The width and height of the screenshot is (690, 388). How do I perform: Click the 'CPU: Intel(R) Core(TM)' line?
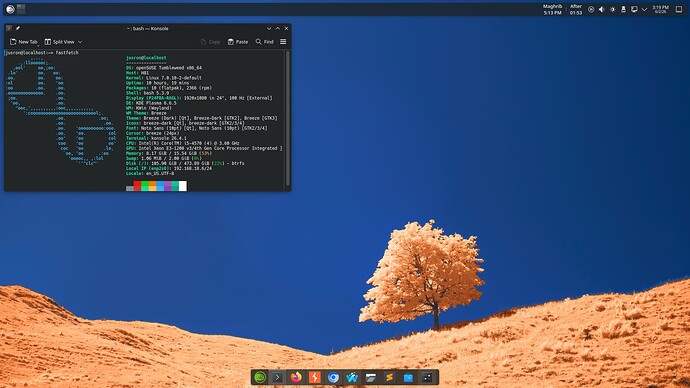[183, 143]
